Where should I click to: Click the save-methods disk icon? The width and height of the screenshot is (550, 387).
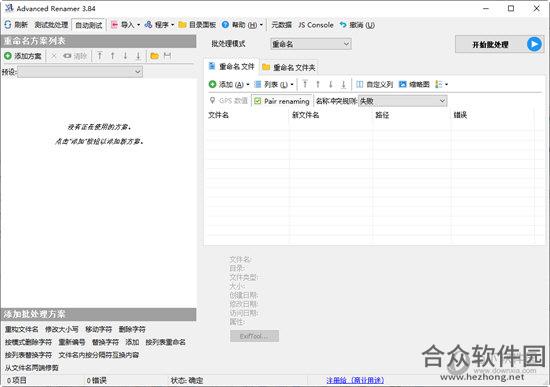click(167, 56)
